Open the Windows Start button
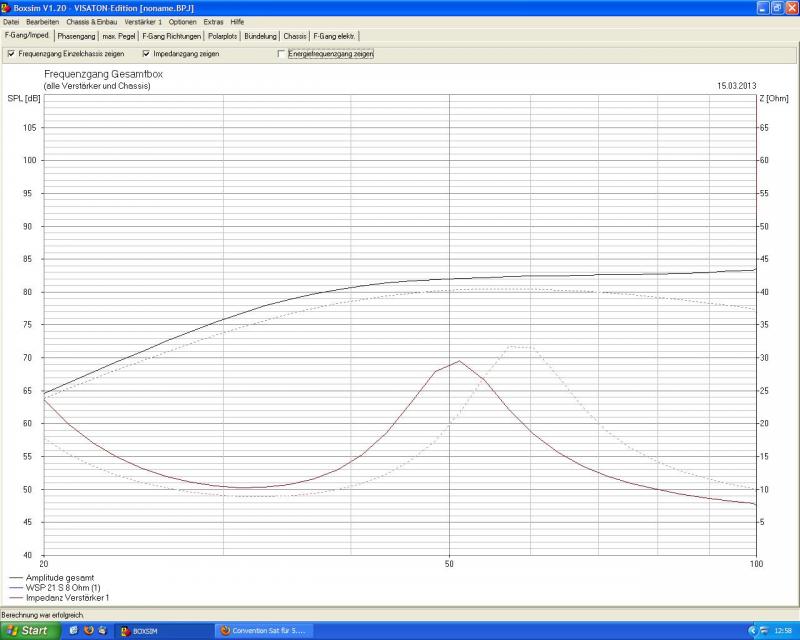800x640 pixels. pos(28,630)
